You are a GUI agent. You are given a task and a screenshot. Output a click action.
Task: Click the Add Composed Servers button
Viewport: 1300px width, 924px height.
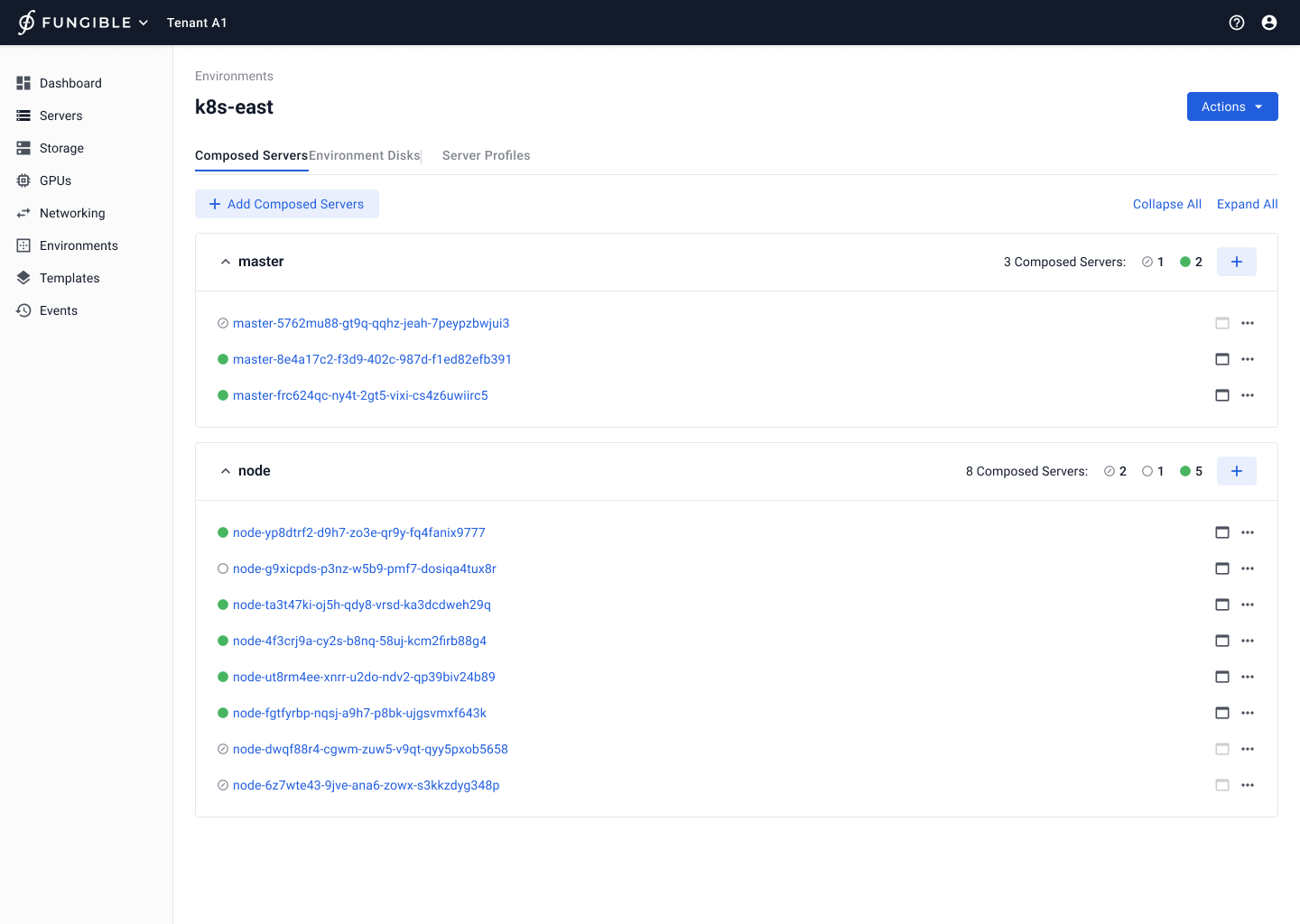coord(287,204)
